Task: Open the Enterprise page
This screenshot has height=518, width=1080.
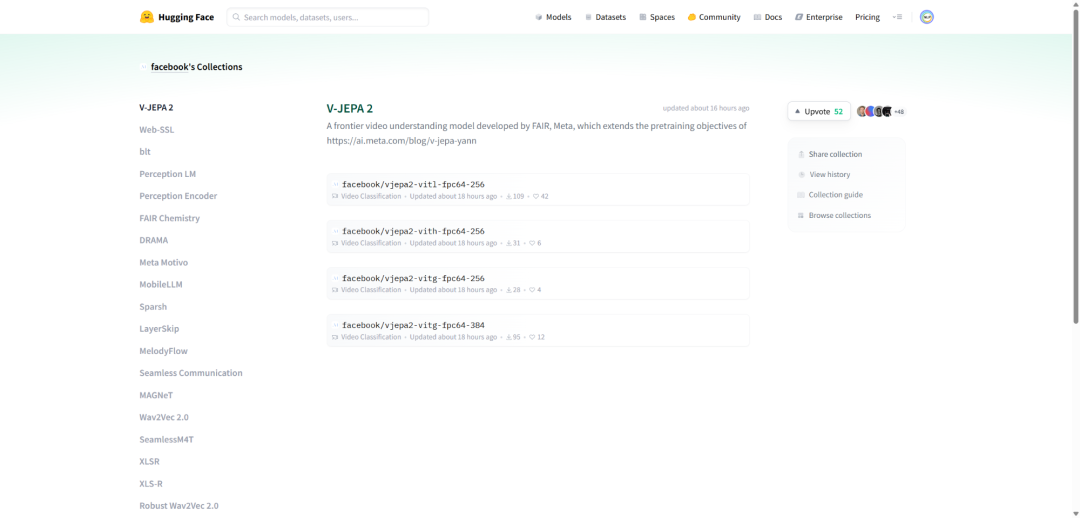Action: coord(818,17)
